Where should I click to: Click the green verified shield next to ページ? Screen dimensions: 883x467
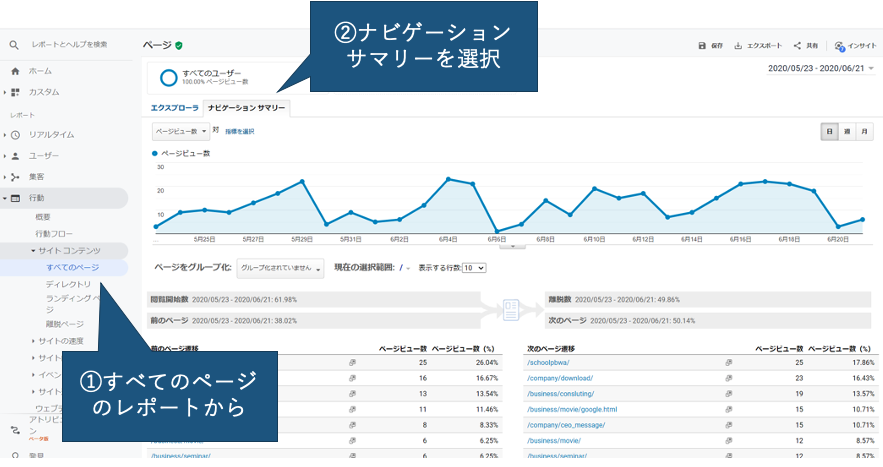(179, 46)
